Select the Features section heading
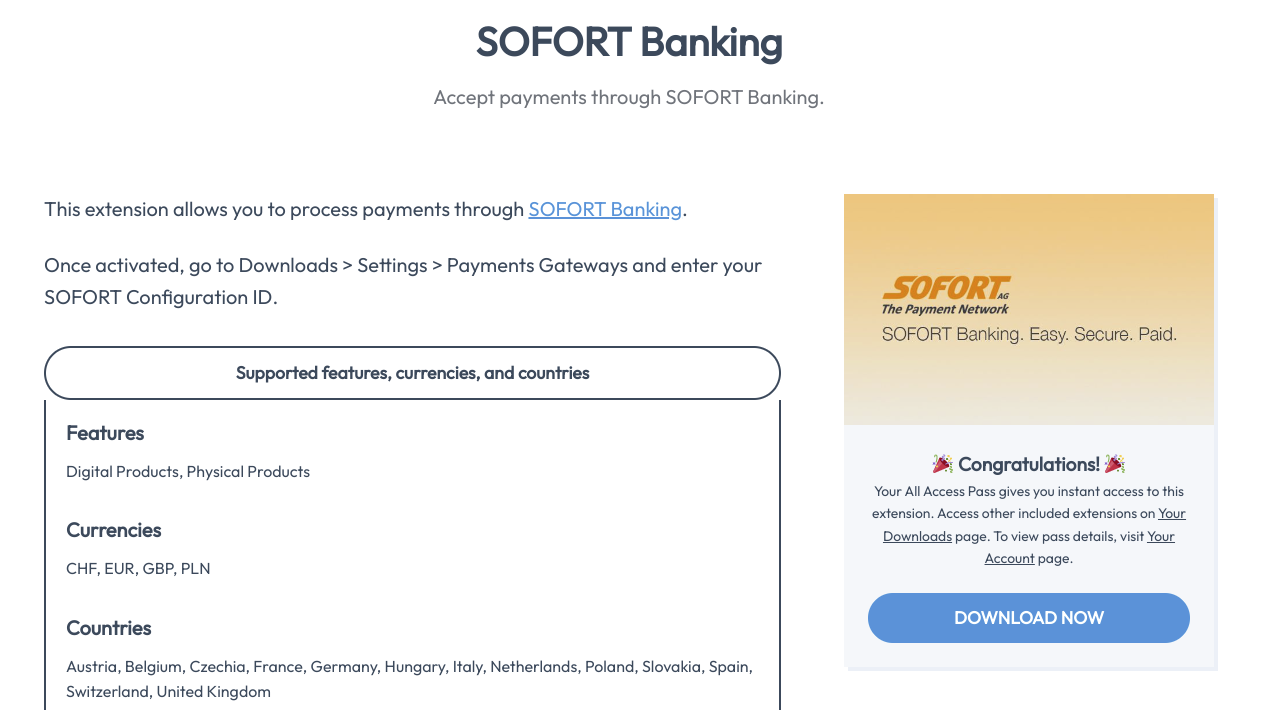Image resolution: width=1261 pixels, height=710 pixels. click(105, 433)
